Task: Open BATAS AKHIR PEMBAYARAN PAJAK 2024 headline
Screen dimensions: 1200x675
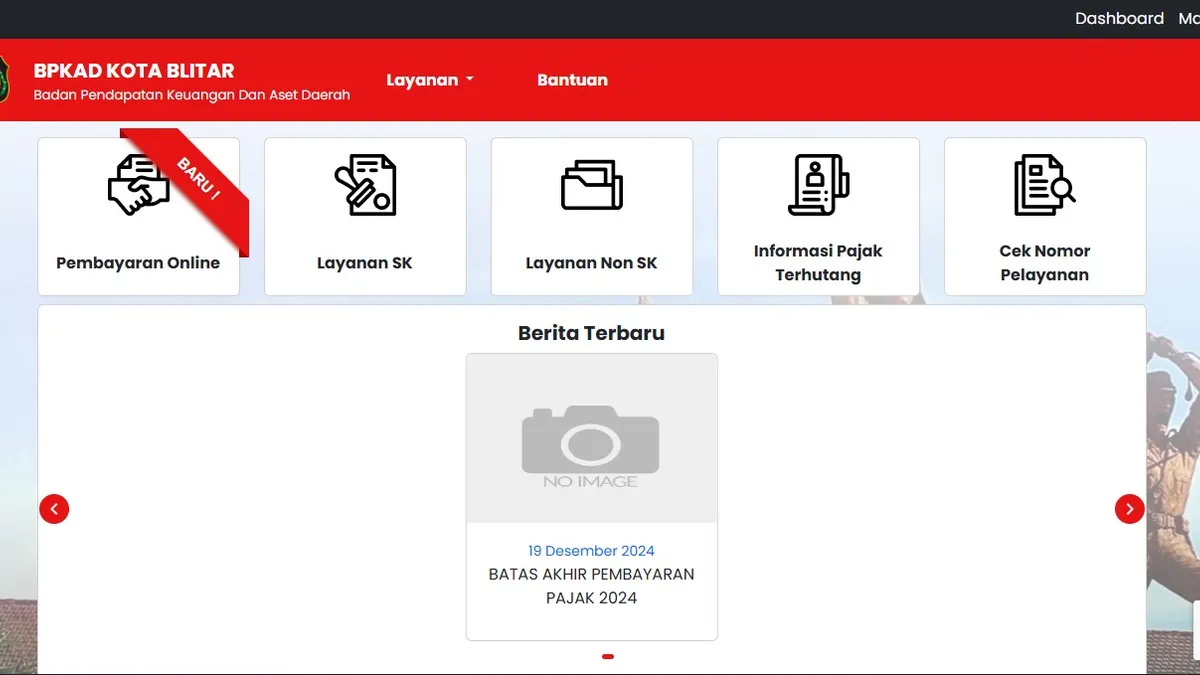Action: (x=592, y=586)
